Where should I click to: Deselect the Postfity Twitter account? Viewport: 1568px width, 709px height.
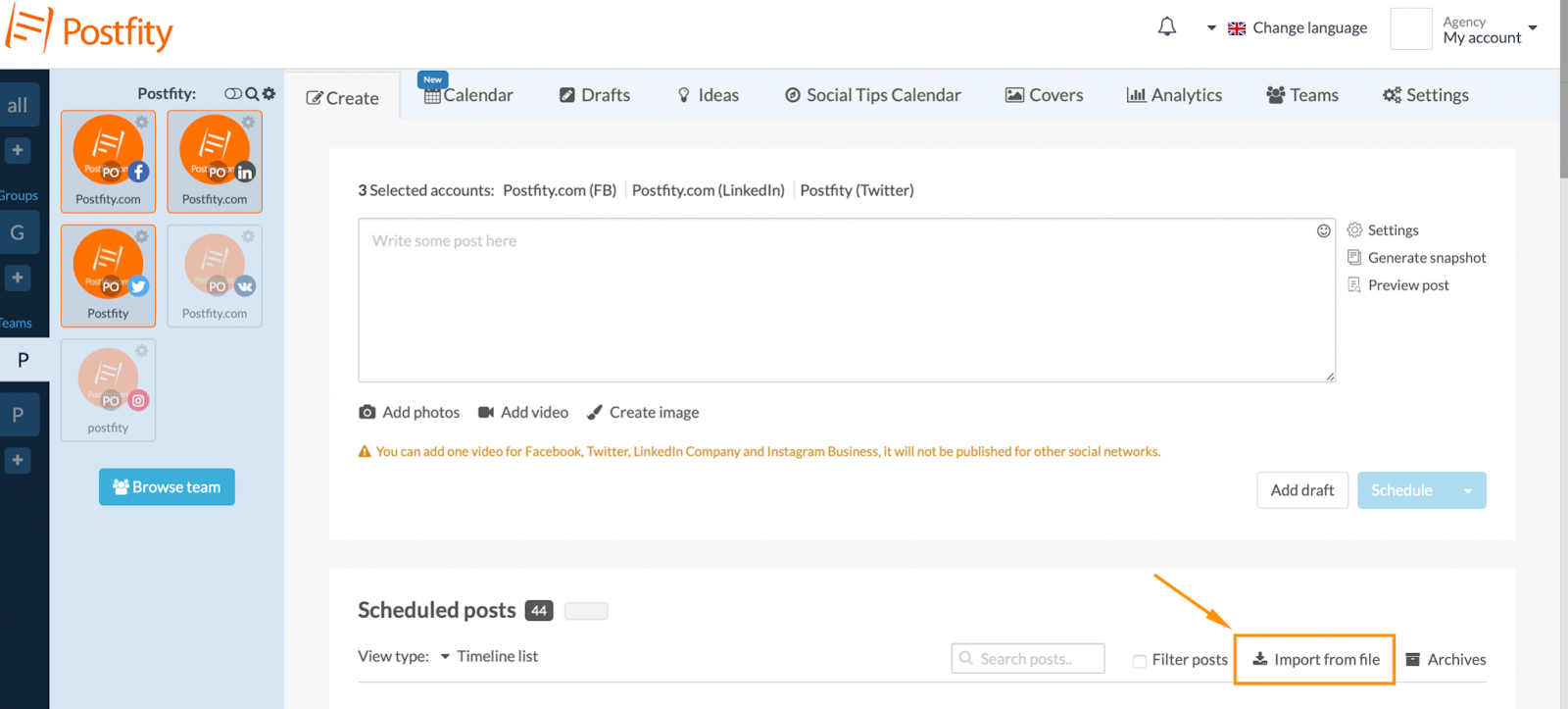coord(108,276)
